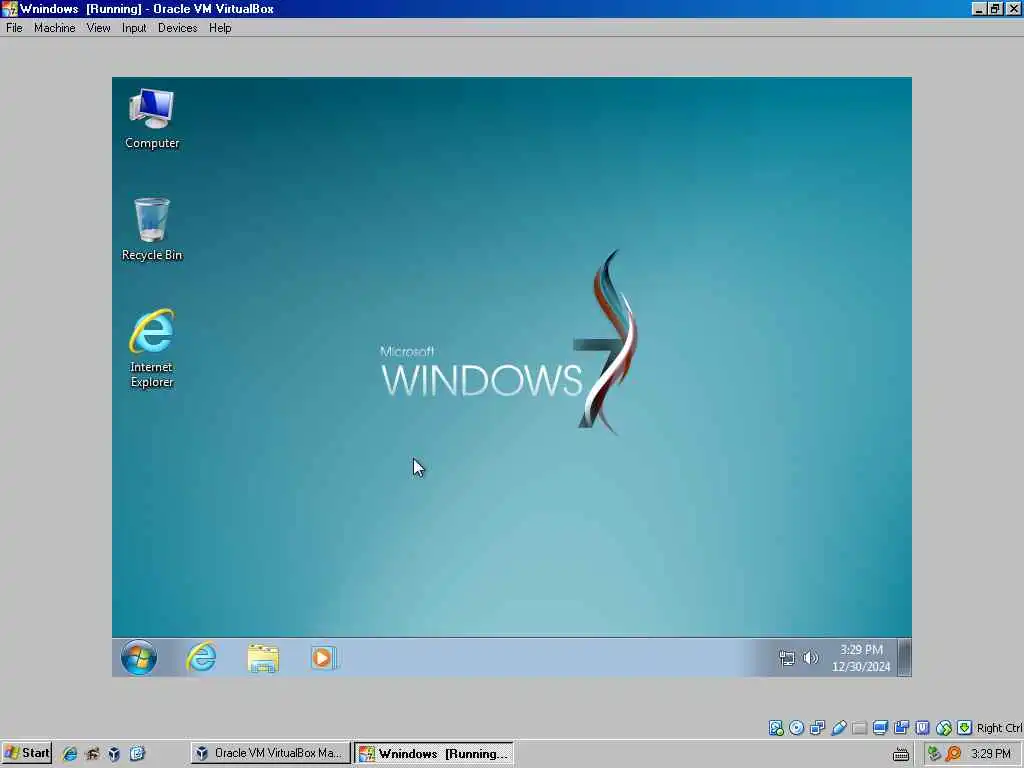Click the hard disk activity status icon
Image resolution: width=1024 pixels, height=768 pixels.
point(776,728)
